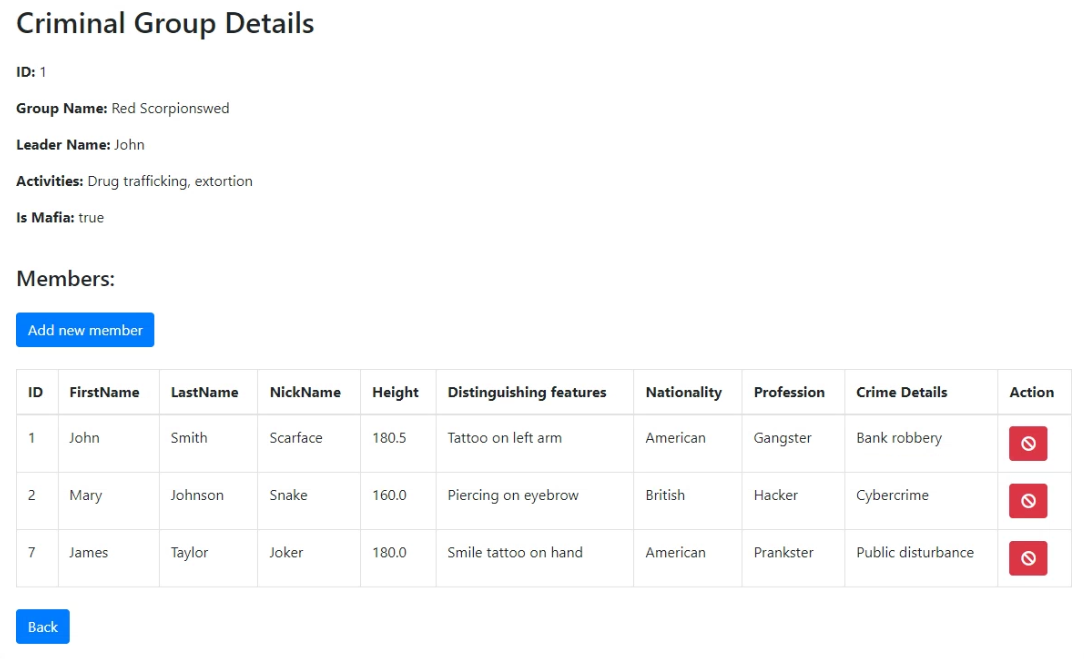Select the Public disturbance crime cell
Viewport: 1084px width, 659px height.
[915, 553]
